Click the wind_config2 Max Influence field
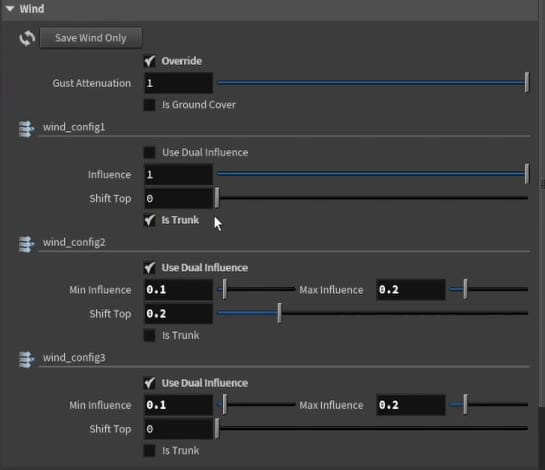Screen dimensions: 545x470 tap(410, 290)
